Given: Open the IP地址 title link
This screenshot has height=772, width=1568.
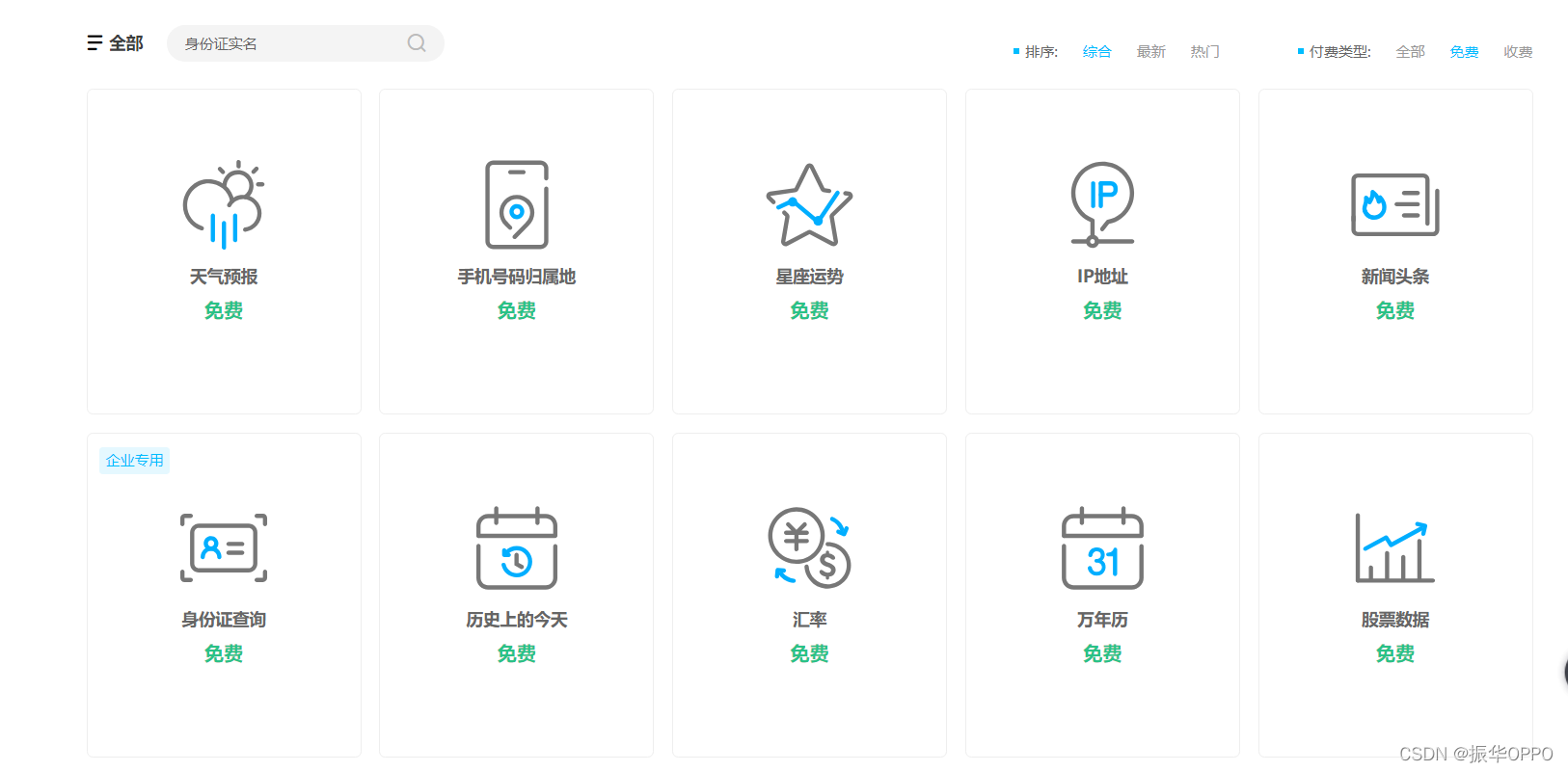Looking at the screenshot, I should (1102, 277).
